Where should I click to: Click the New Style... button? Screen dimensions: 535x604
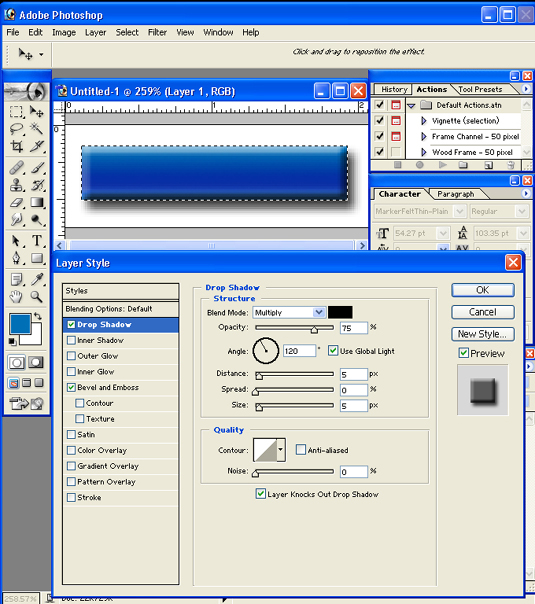point(483,334)
